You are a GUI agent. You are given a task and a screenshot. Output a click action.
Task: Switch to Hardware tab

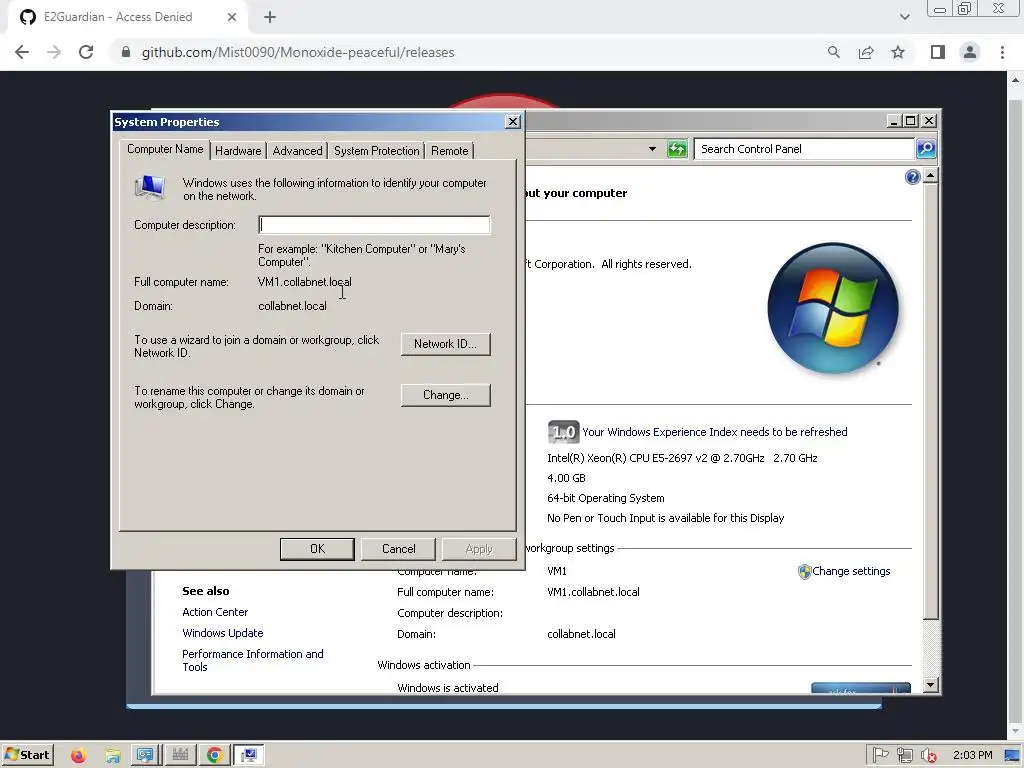(x=238, y=151)
